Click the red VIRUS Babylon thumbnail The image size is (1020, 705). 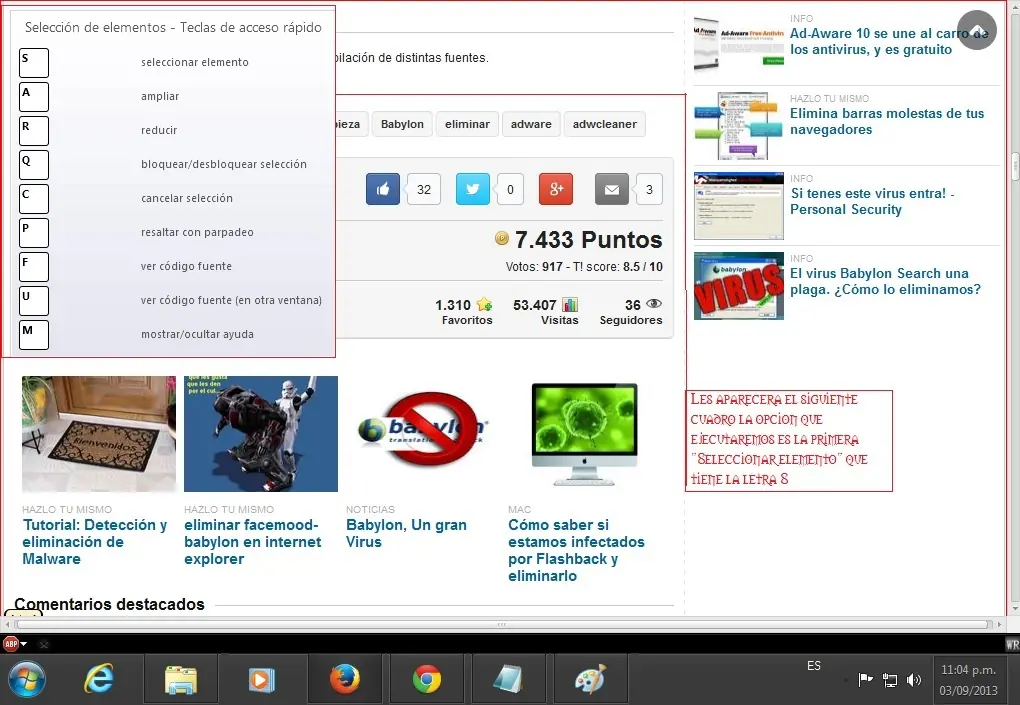[x=738, y=286]
